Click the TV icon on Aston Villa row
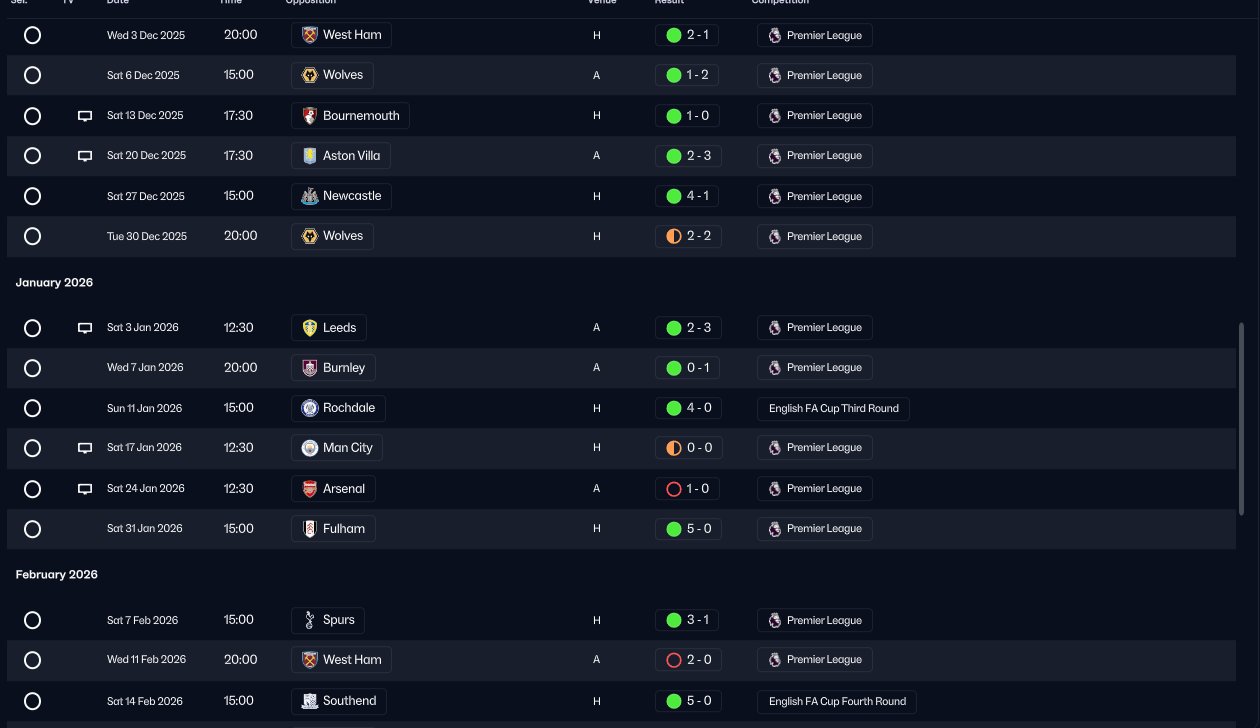 point(85,156)
